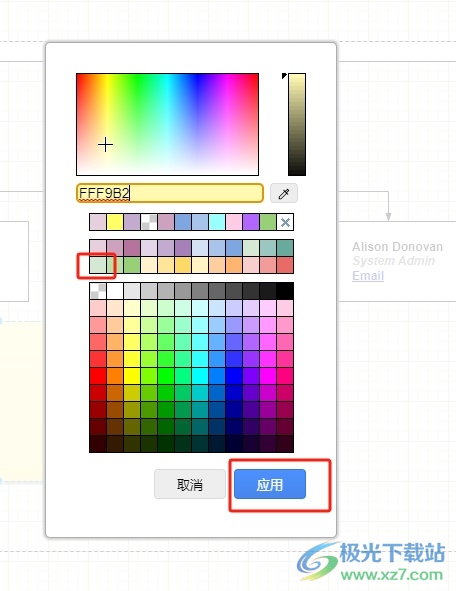Choose the yellow swatch in recent colors row

pyautogui.click(x=115, y=222)
